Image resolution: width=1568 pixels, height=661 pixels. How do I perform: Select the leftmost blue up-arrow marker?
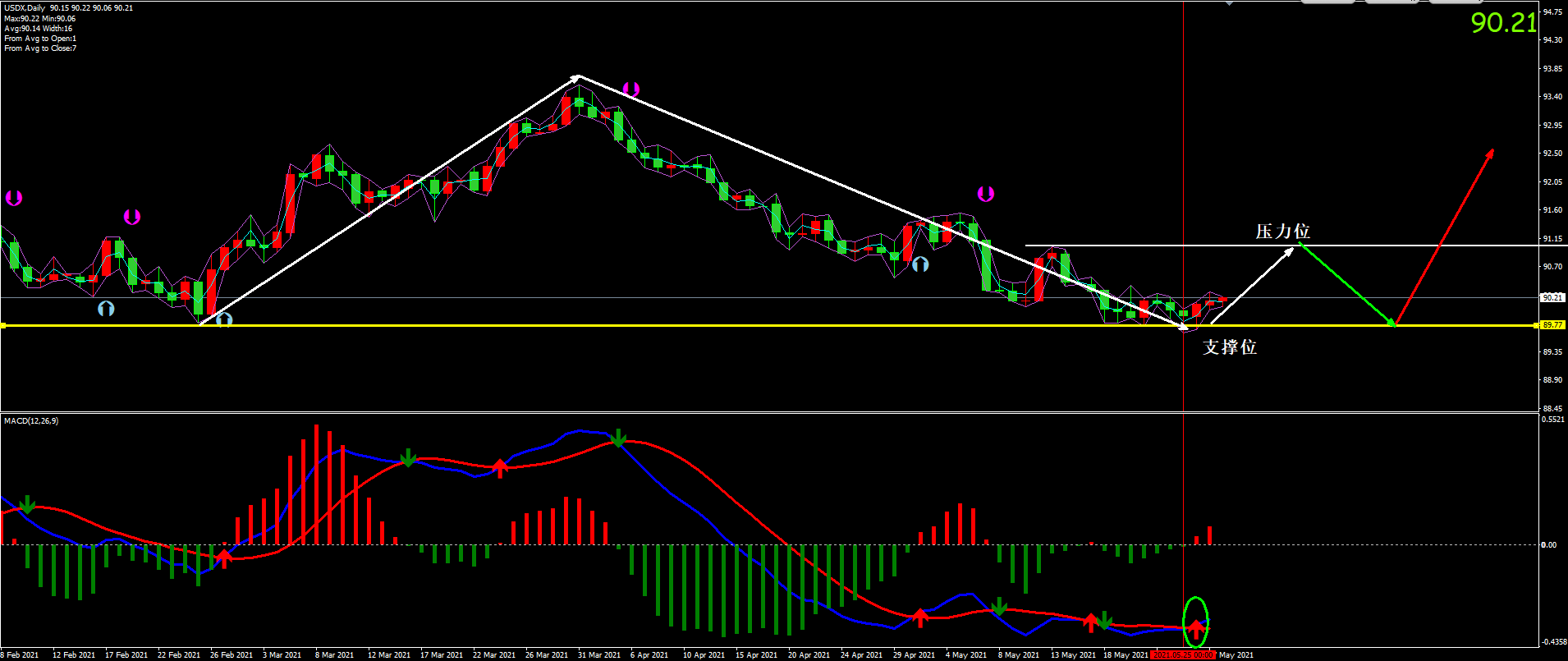pyautogui.click(x=106, y=309)
